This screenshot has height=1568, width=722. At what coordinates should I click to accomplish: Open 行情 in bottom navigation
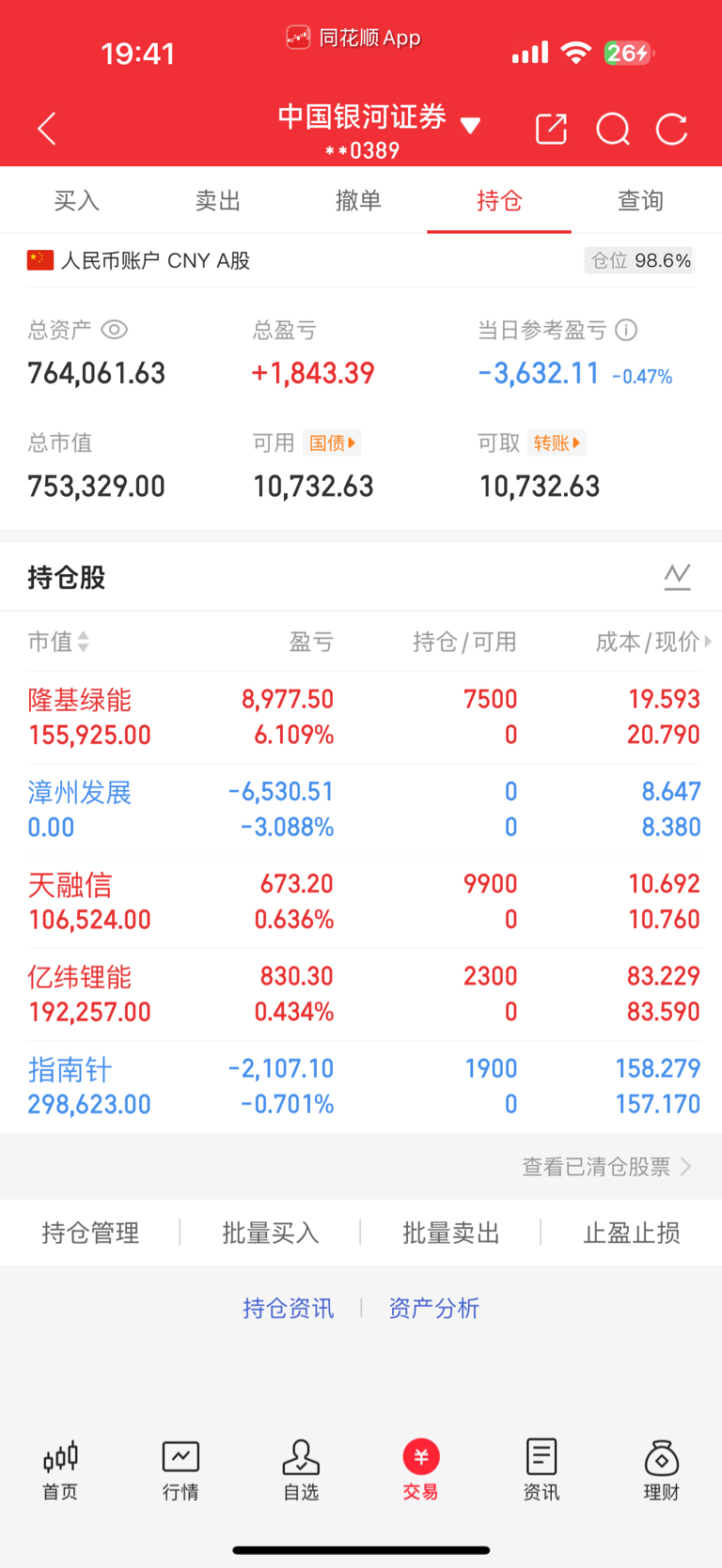click(x=180, y=1471)
